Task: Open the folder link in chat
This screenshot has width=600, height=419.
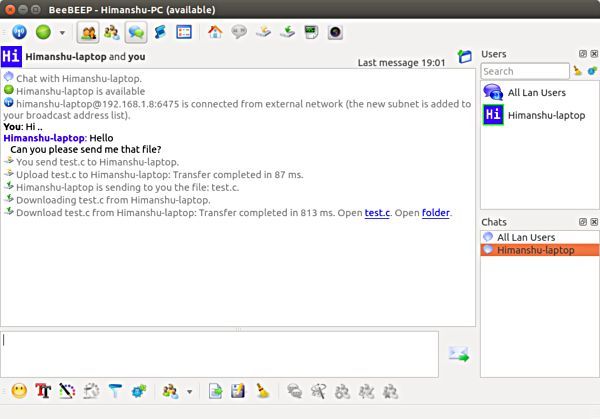Action: 436,213
